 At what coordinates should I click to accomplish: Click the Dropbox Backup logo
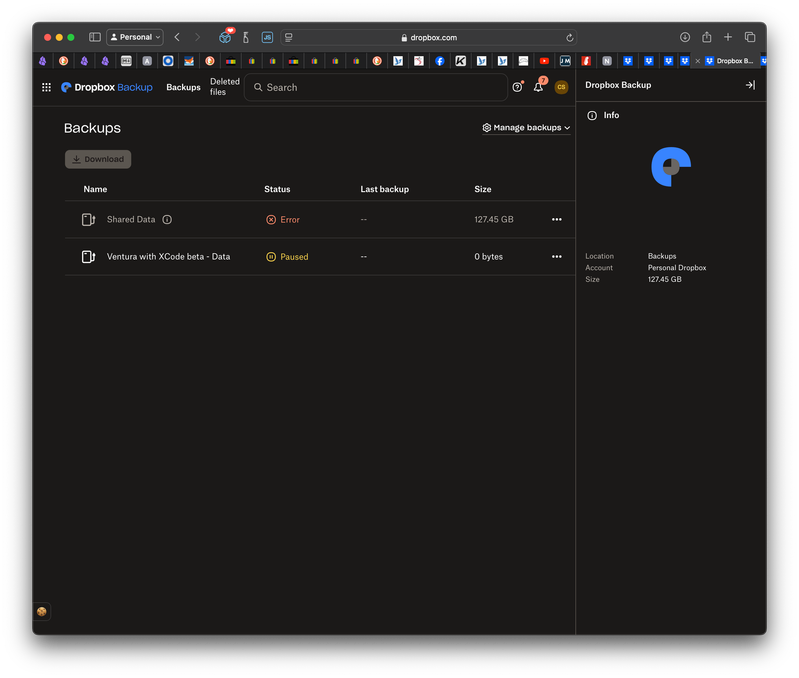pyautogui.click(x=107, y=88)
